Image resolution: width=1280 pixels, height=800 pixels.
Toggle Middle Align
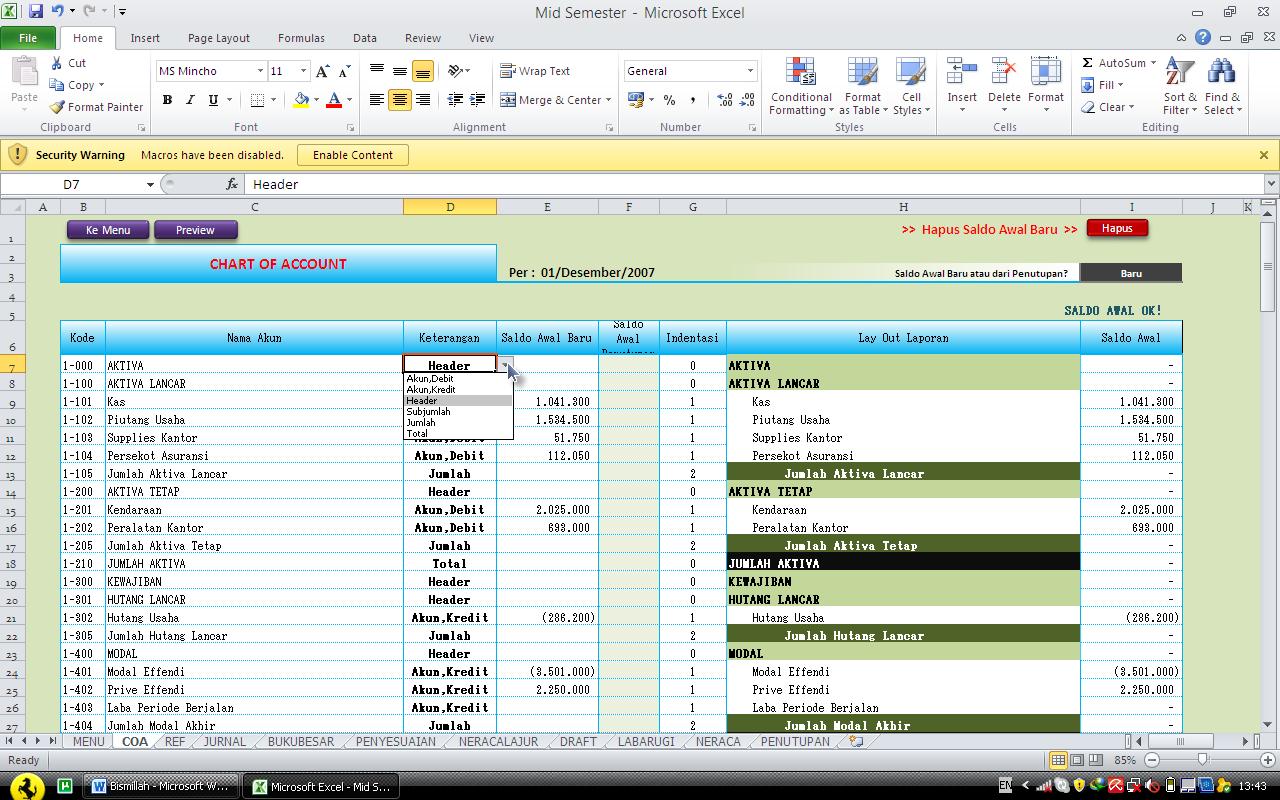[x=400, y=71]
